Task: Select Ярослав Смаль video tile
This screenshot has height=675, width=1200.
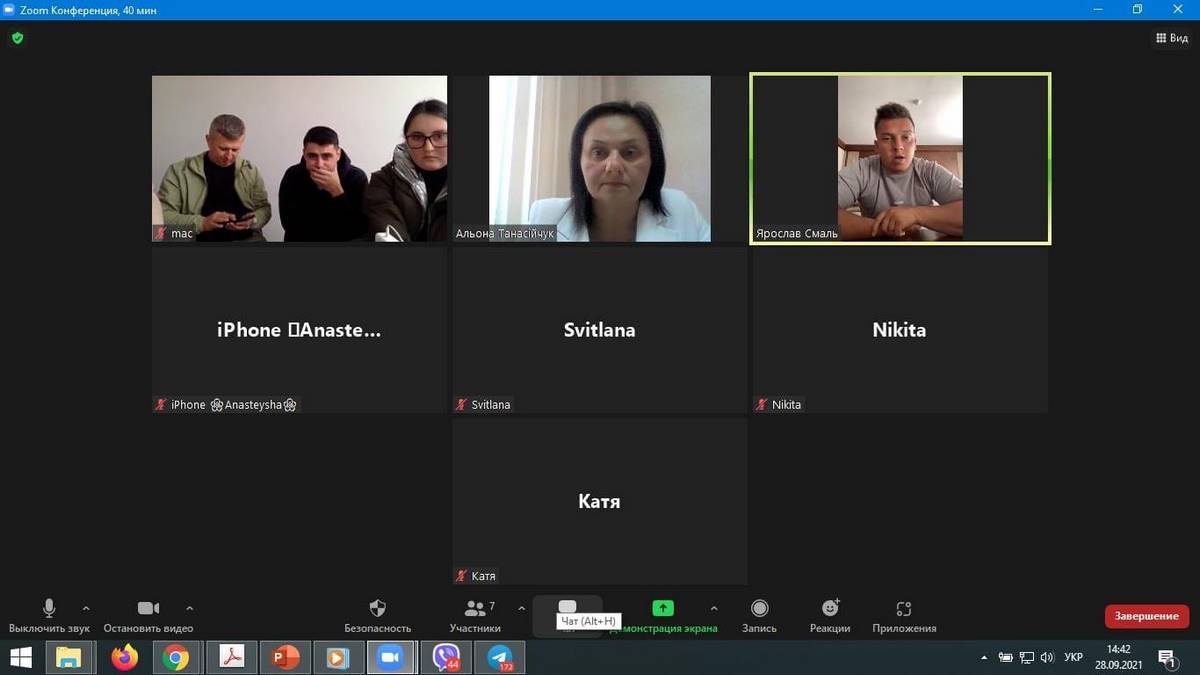Action: (900, 158)
